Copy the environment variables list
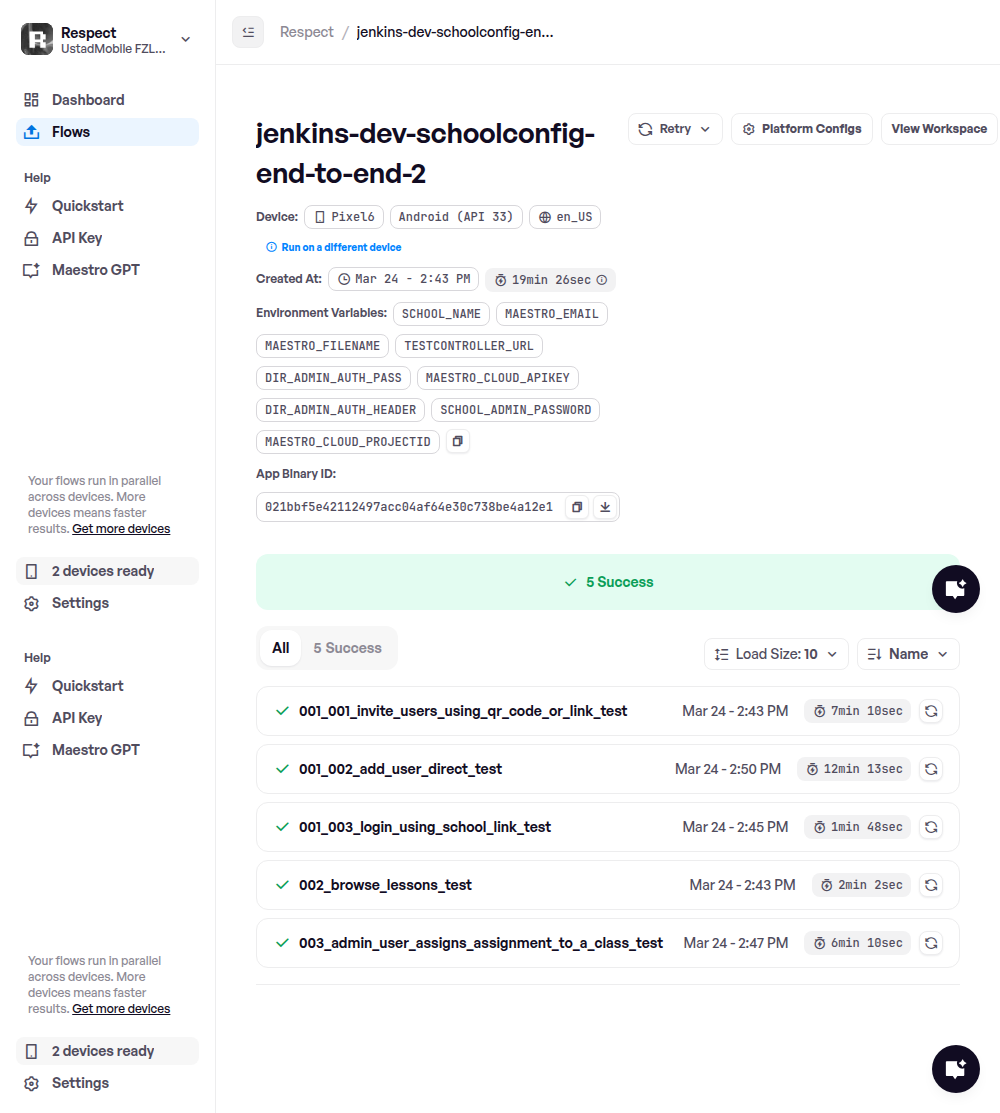 [457, 441]
